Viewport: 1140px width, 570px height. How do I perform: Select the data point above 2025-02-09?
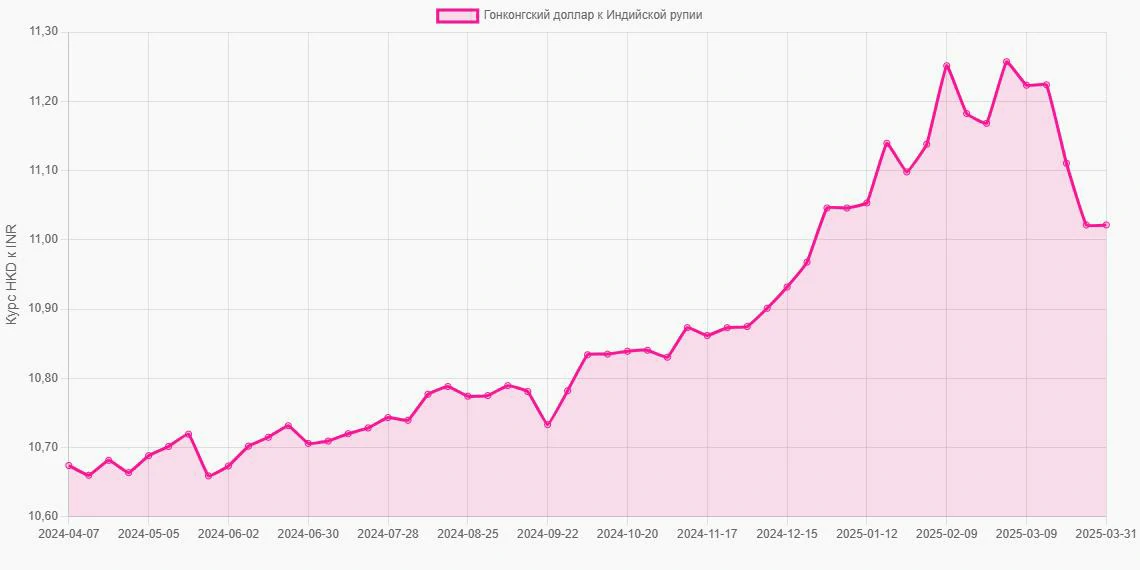tap(946, 66)
